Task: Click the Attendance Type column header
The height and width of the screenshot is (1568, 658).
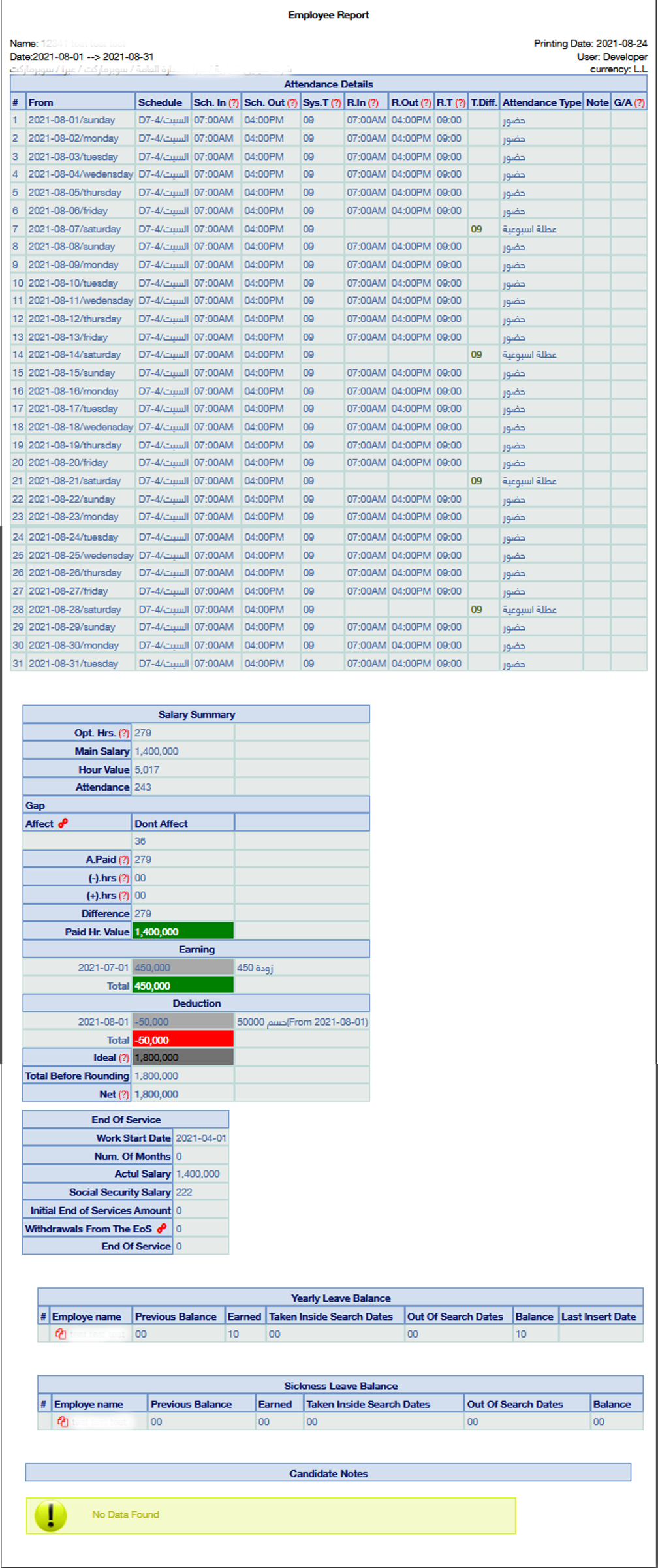Action: [x=541, y=102]
